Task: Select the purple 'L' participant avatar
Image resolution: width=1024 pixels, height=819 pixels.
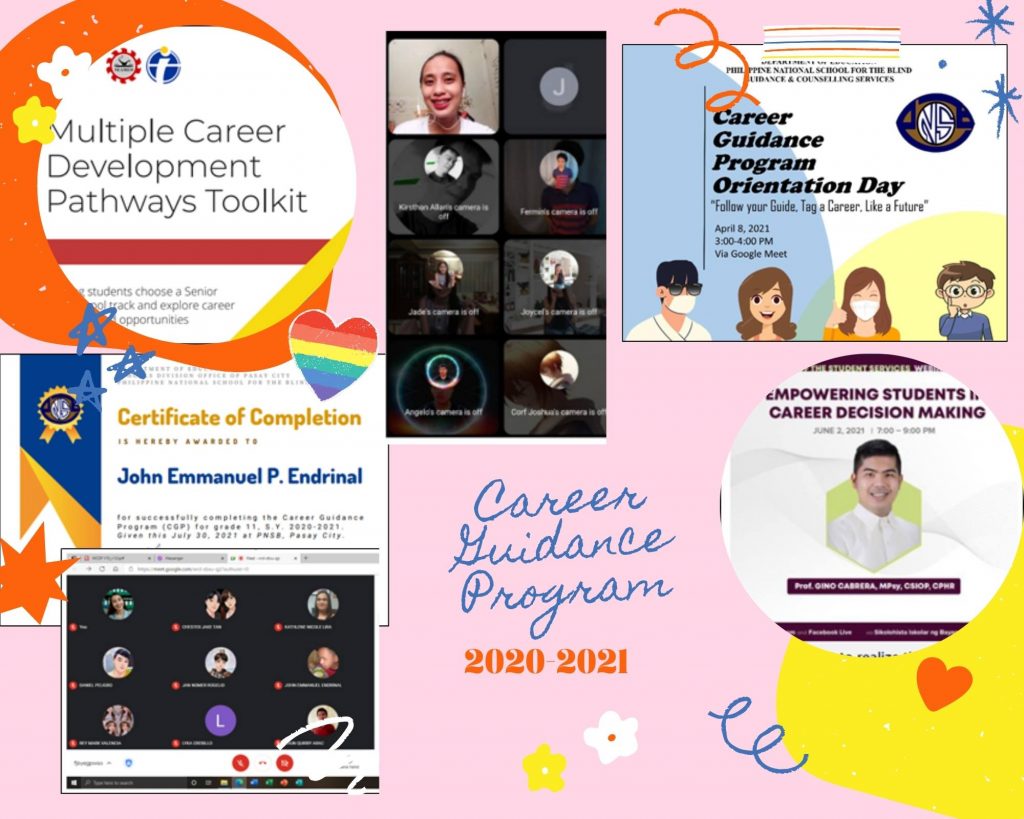Action: (x=220, y=720)
